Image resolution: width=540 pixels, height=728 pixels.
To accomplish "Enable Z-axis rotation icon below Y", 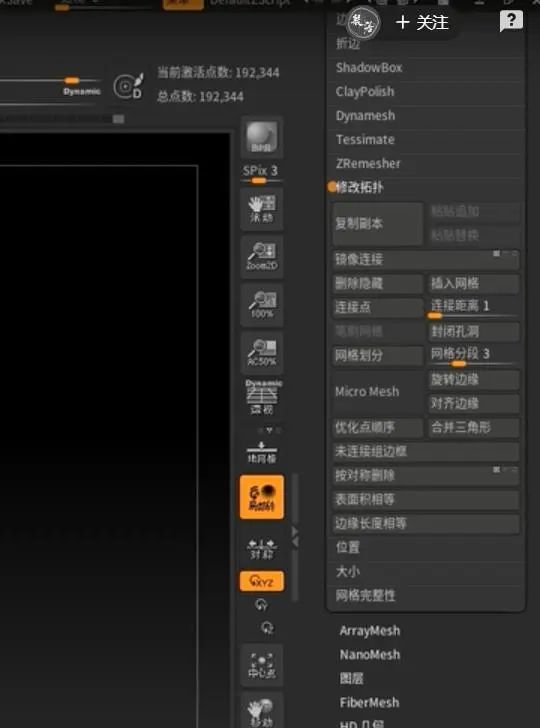I will 267,628.
